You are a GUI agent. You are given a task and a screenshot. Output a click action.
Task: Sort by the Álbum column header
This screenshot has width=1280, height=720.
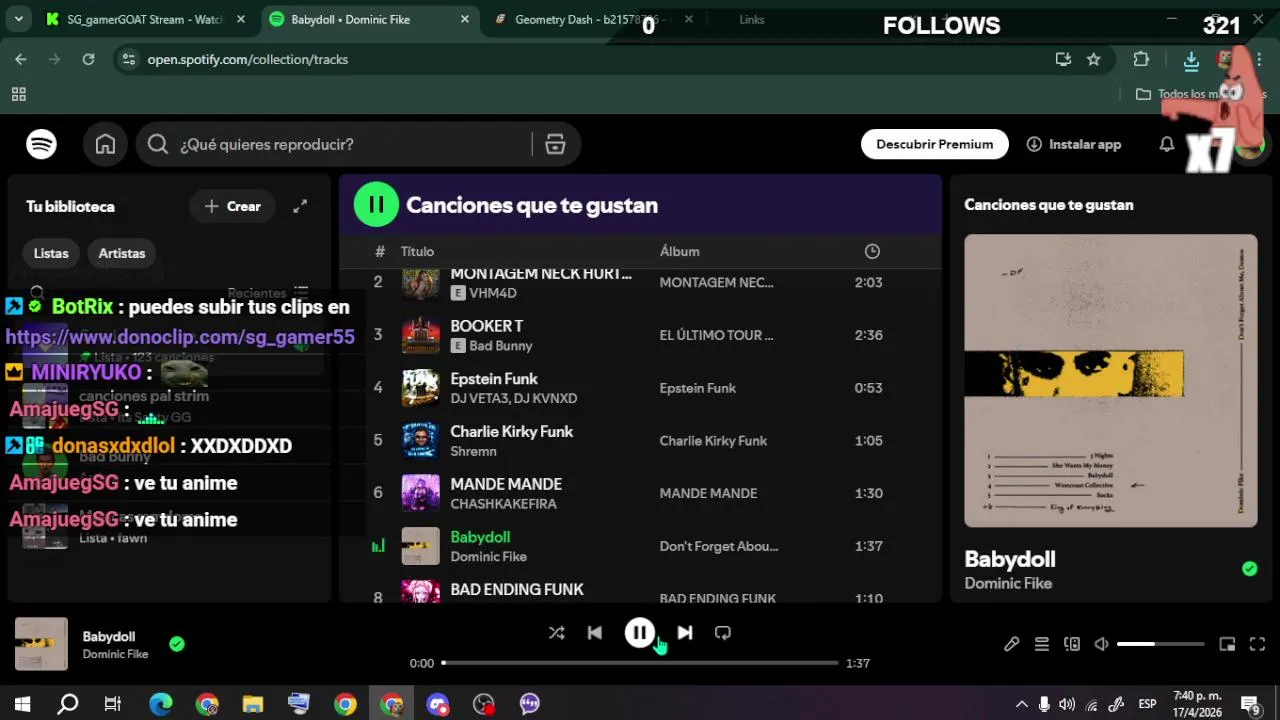680,251
